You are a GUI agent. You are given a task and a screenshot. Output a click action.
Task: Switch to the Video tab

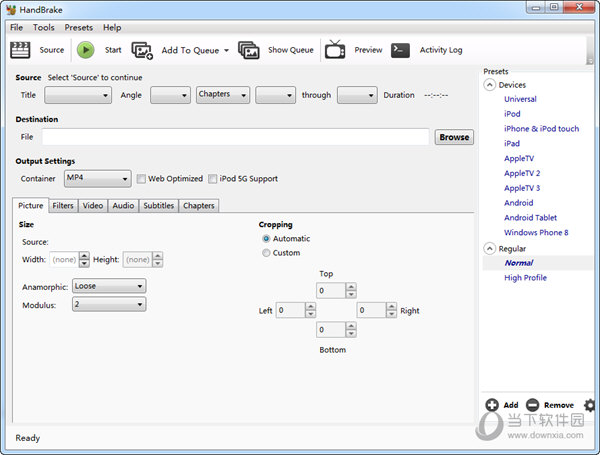coord(93,205)
